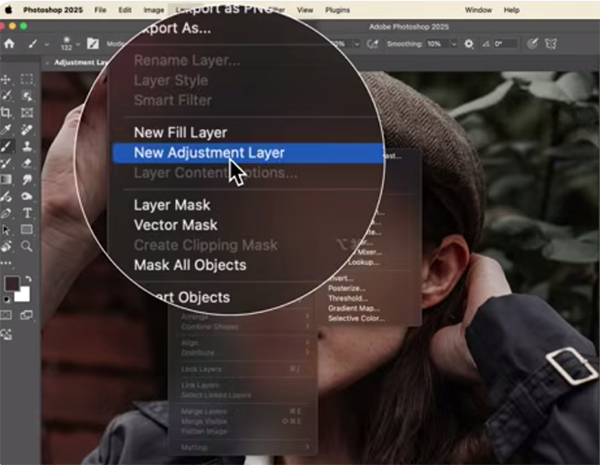This screenshot has height=465, width=600.
Task: Change screen mode icon in toolbar
Action: click(26, 315)
